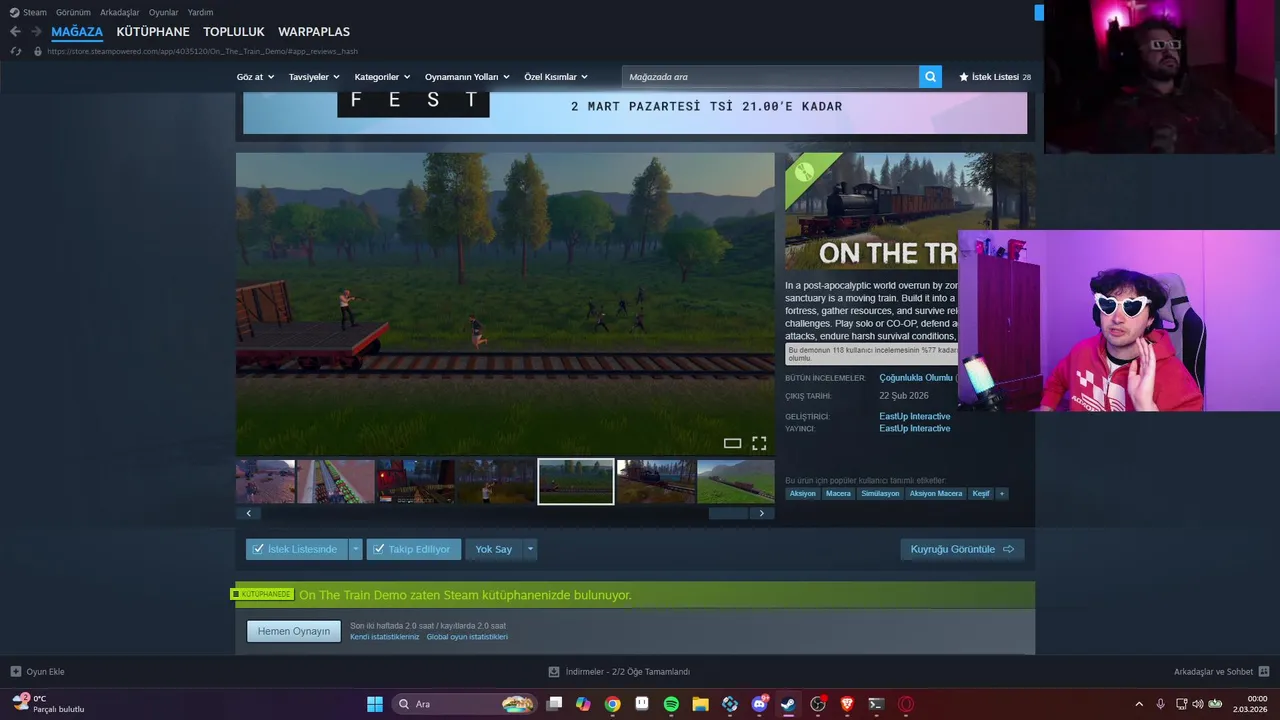
Task: Click the Yok Say button
Action: pyautogui.click(x=494, y=549)
